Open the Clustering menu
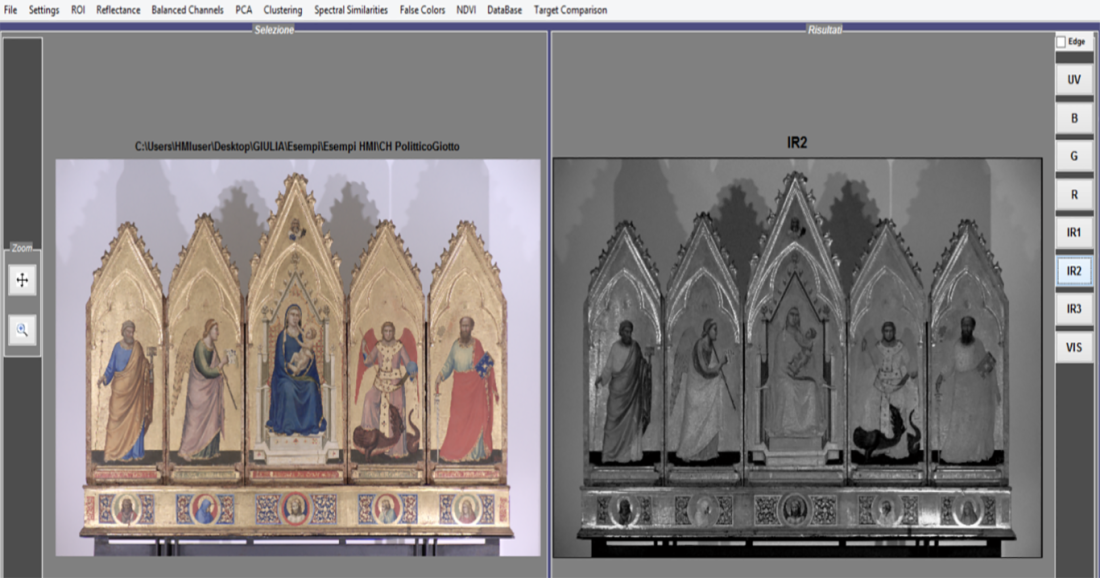The height and width of the screenshot is (578, 1100). tap(283, 10)
